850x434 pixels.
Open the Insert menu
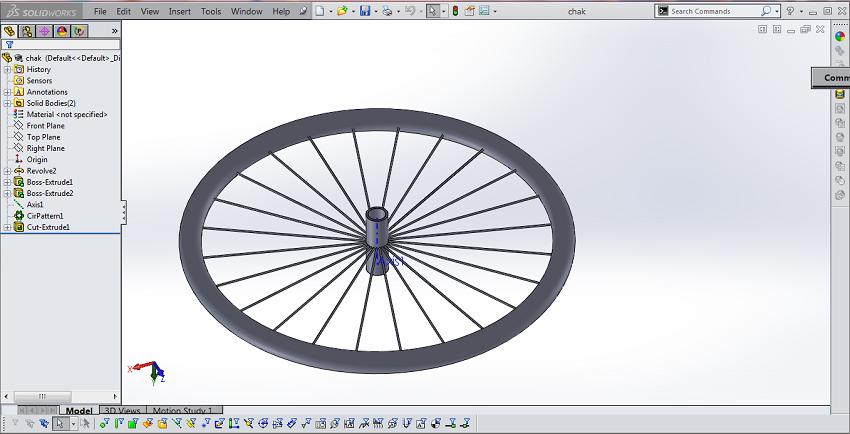179,11
